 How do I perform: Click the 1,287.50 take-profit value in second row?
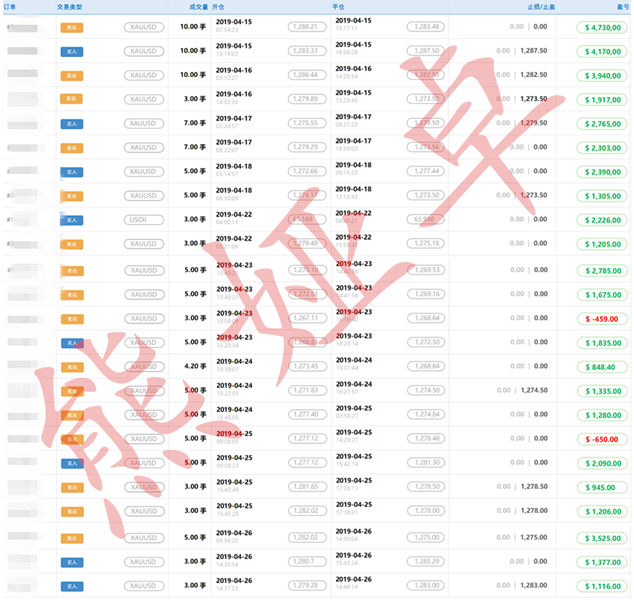(x=534, y=51)
